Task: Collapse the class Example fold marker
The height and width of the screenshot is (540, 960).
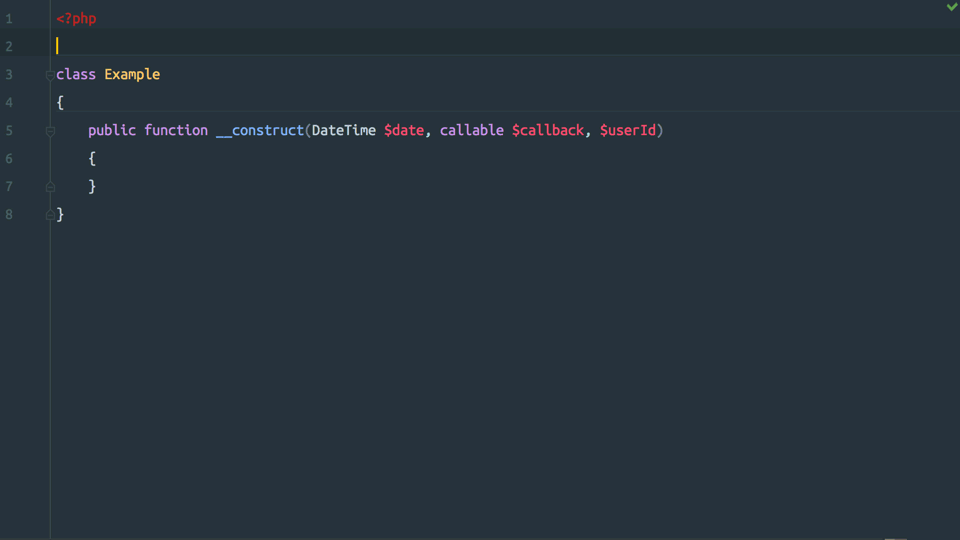Action: 50,75
